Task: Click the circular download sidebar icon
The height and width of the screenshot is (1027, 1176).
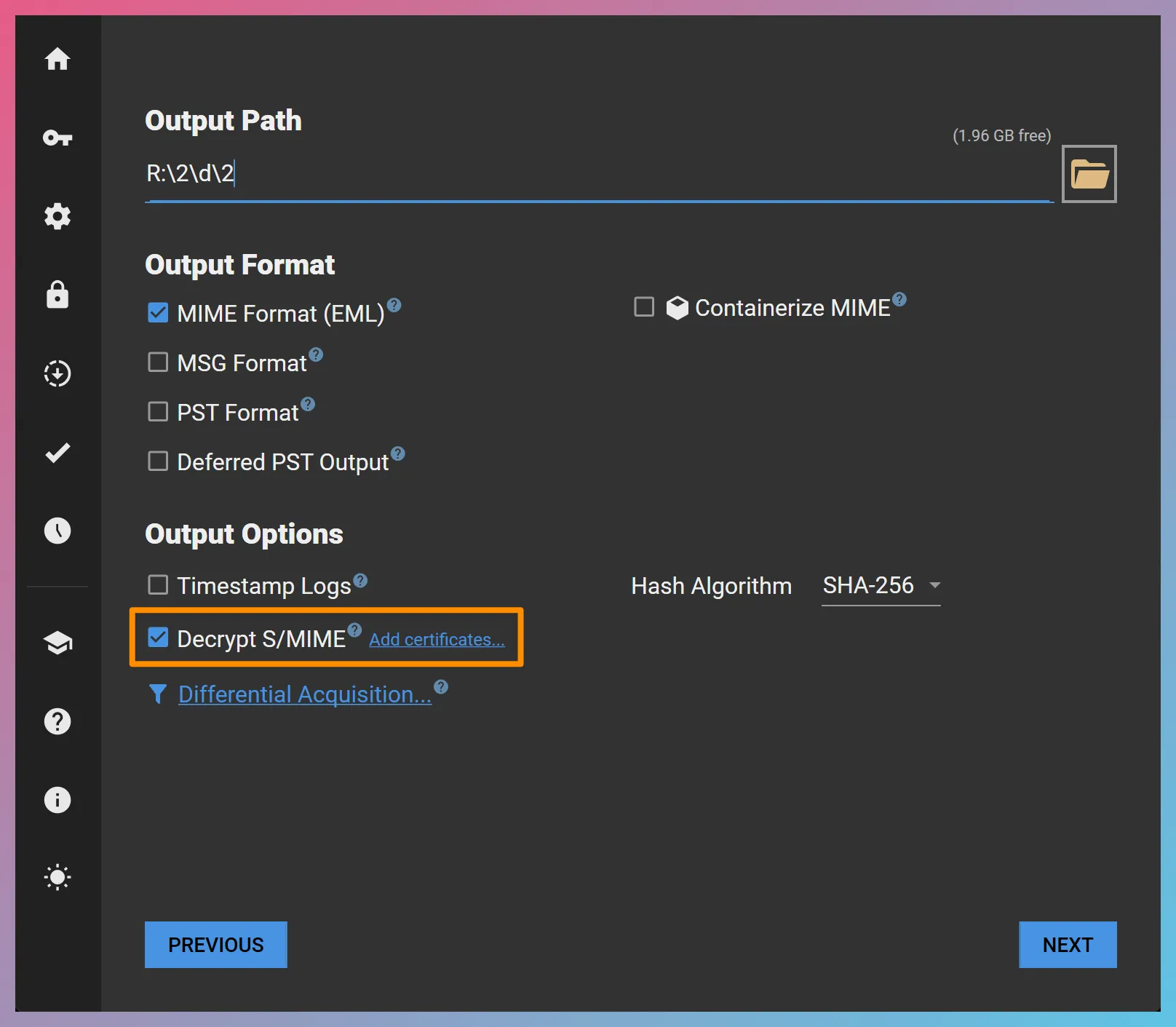Action: (57, 373)
